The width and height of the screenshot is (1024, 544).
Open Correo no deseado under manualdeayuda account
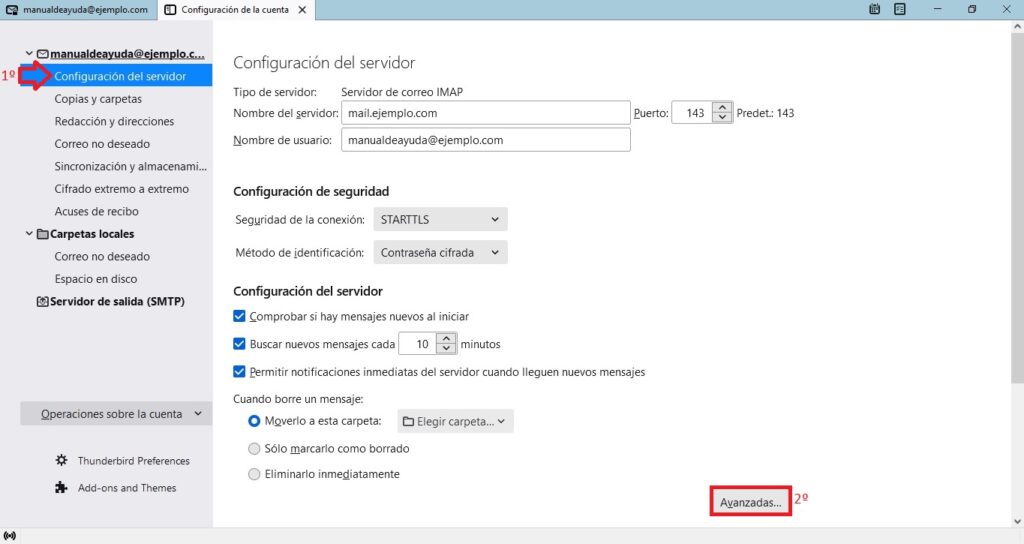point(102,144)
